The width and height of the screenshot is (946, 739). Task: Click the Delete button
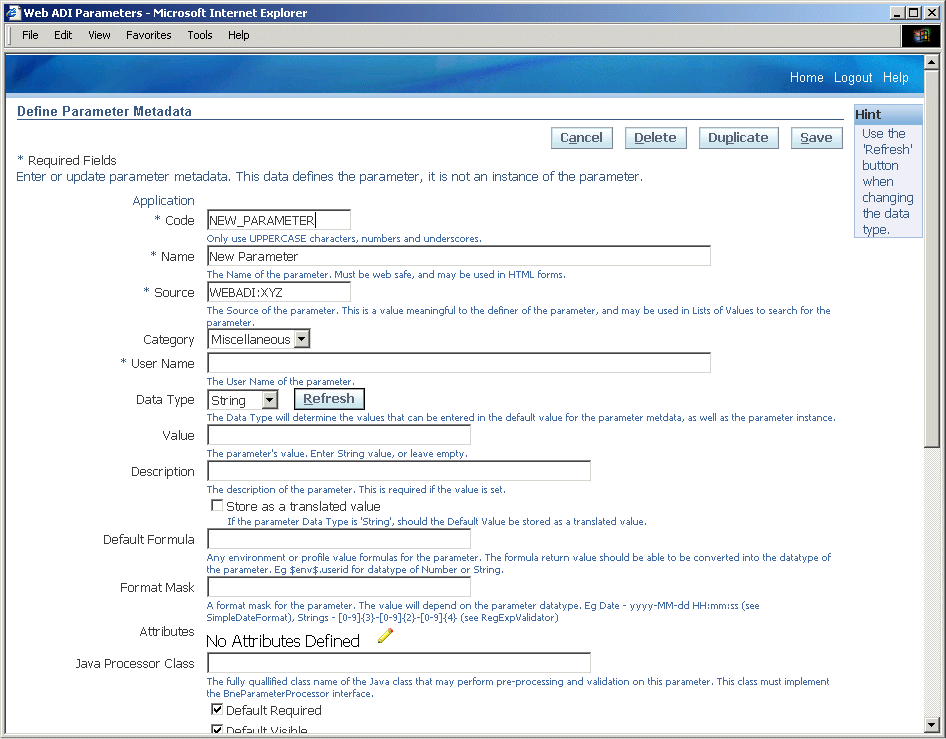click(655, 138)
